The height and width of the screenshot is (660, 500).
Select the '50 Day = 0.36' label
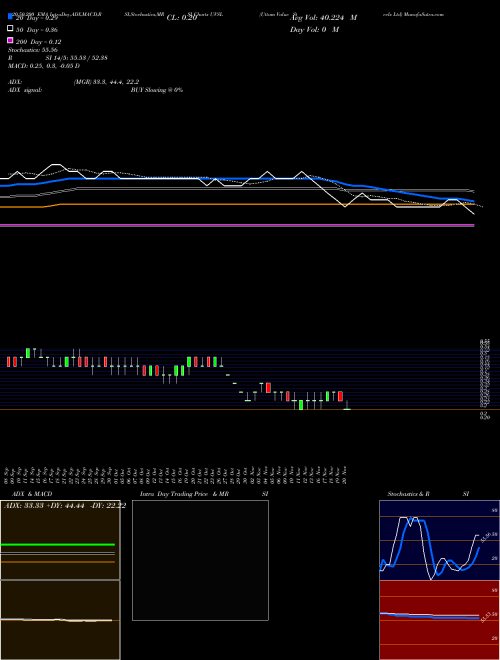[37, 30]
